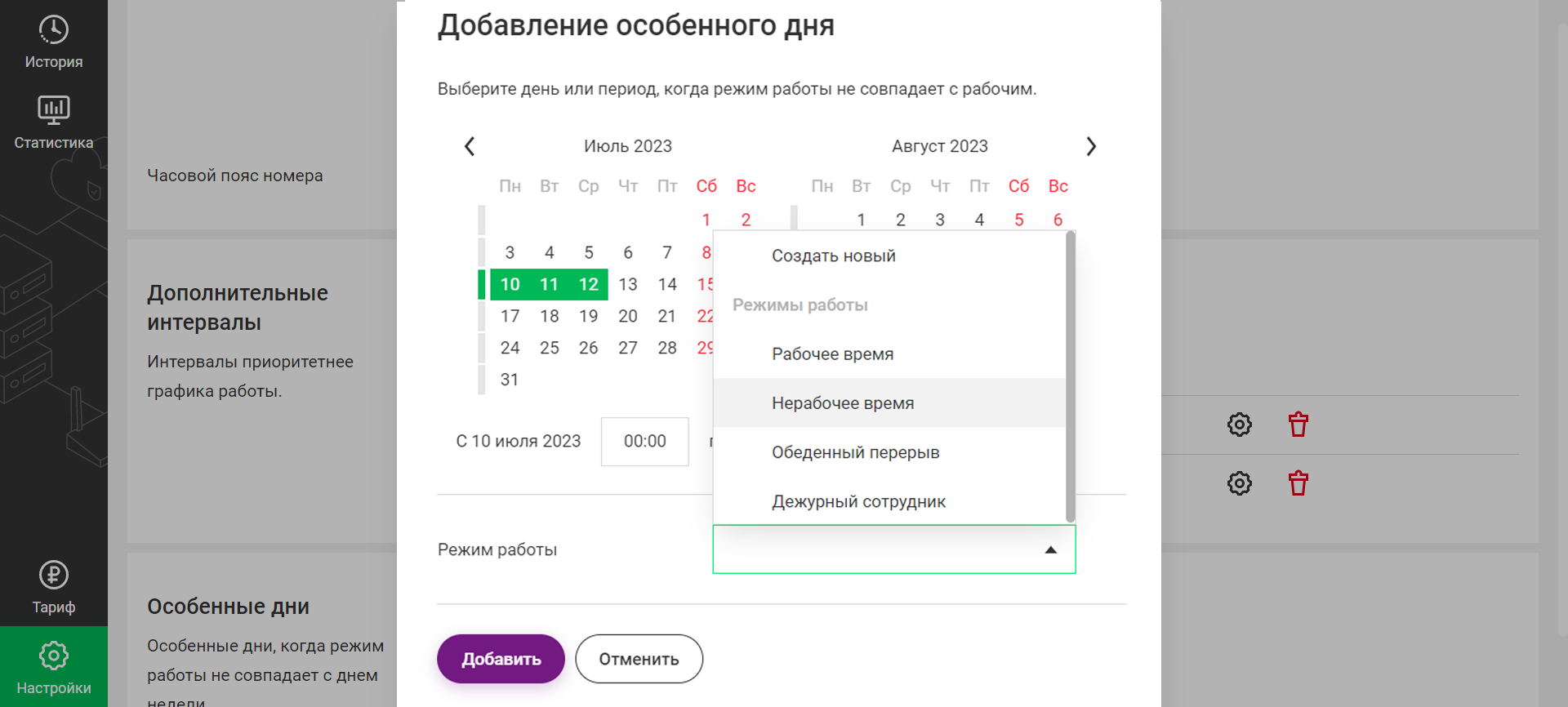Go to next month in calendar

click(x=1091, y=146)
